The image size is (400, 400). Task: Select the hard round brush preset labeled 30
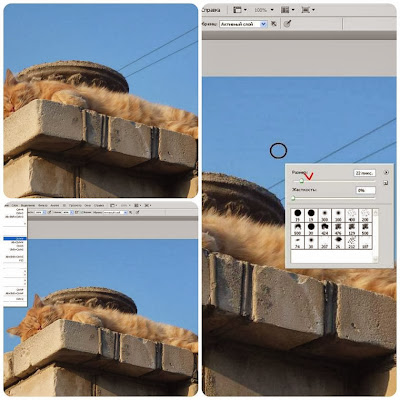pyautogui.click(x=311, y=229)
